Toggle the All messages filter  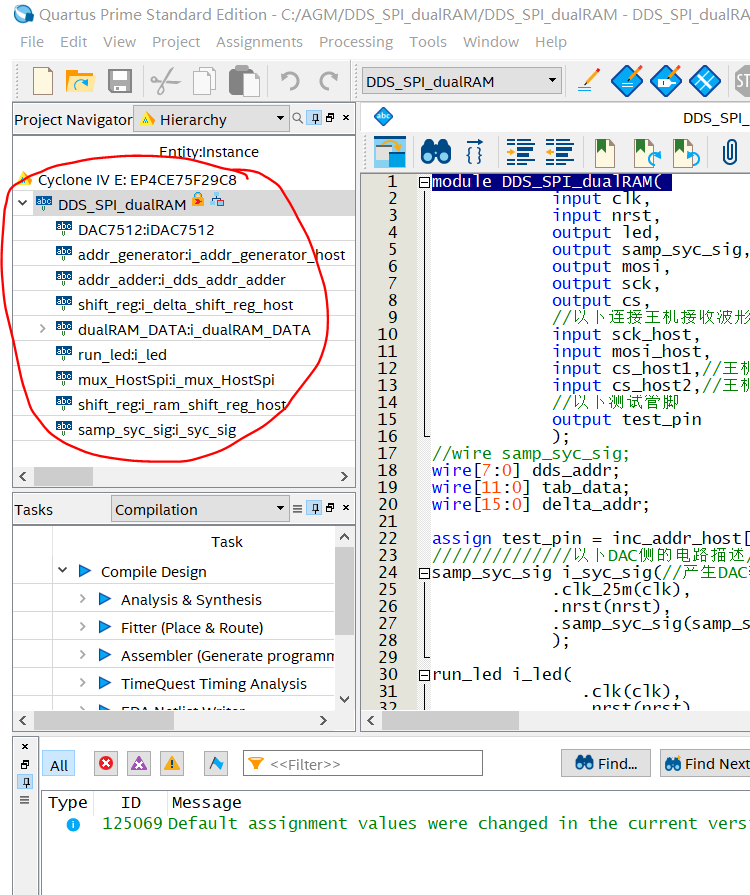tap(58, 765)
